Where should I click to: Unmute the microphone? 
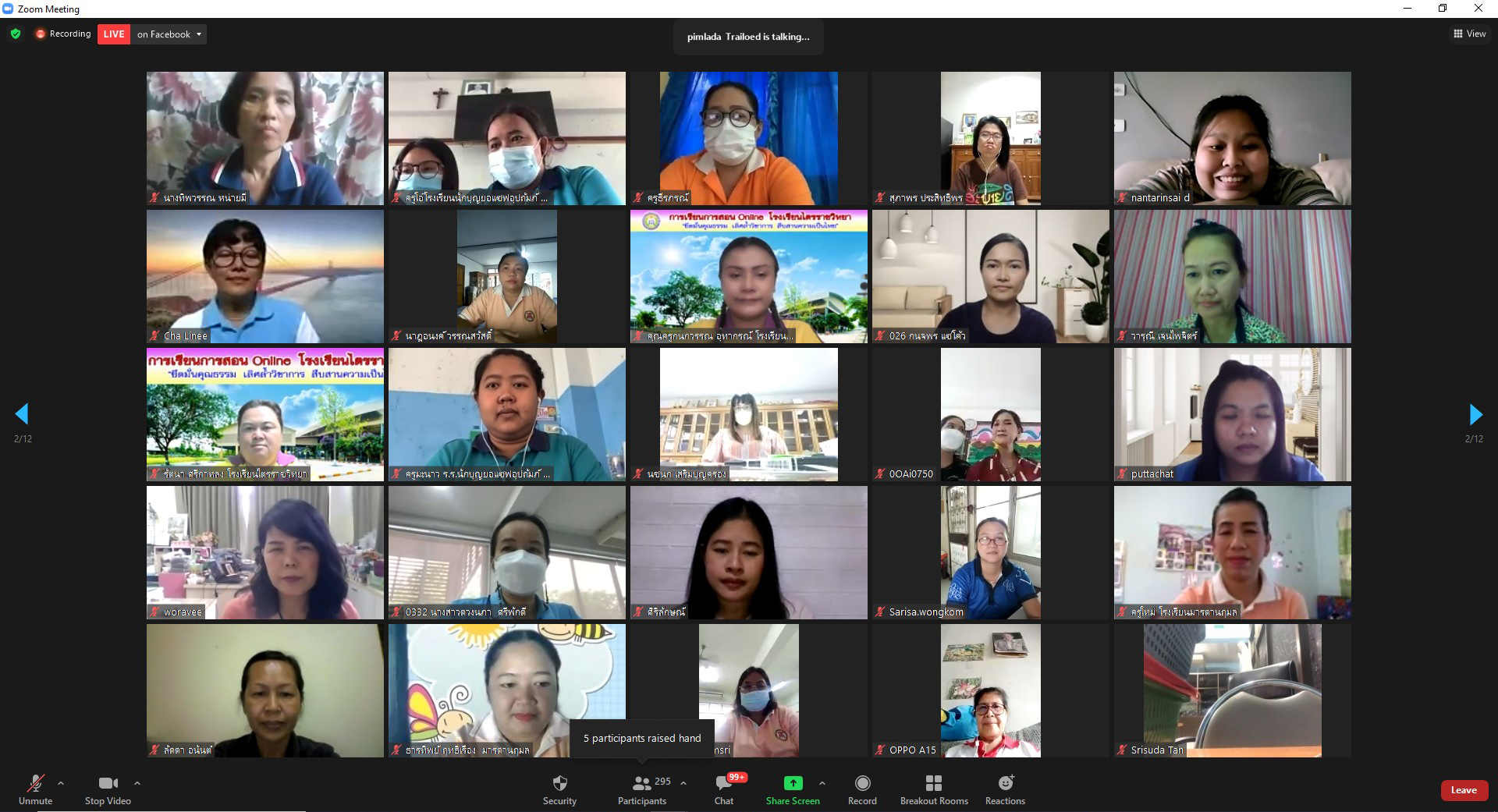pyautogui.click(x=35, y=789)
